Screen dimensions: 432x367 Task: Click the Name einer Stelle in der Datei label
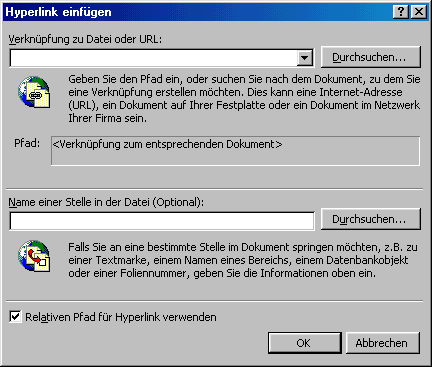[x=106, y=202]
